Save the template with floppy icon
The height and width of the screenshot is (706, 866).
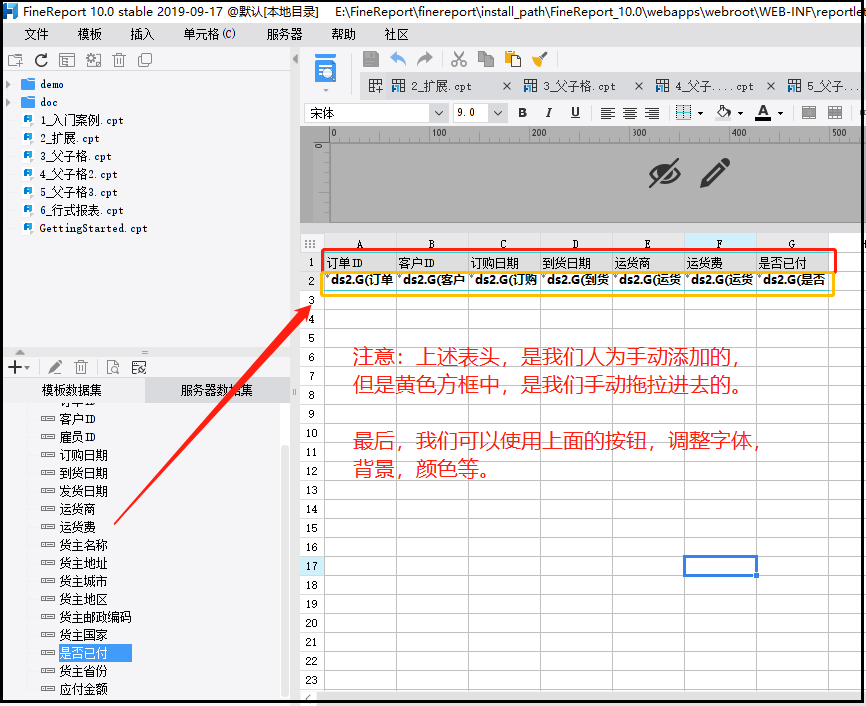(371, 59)
